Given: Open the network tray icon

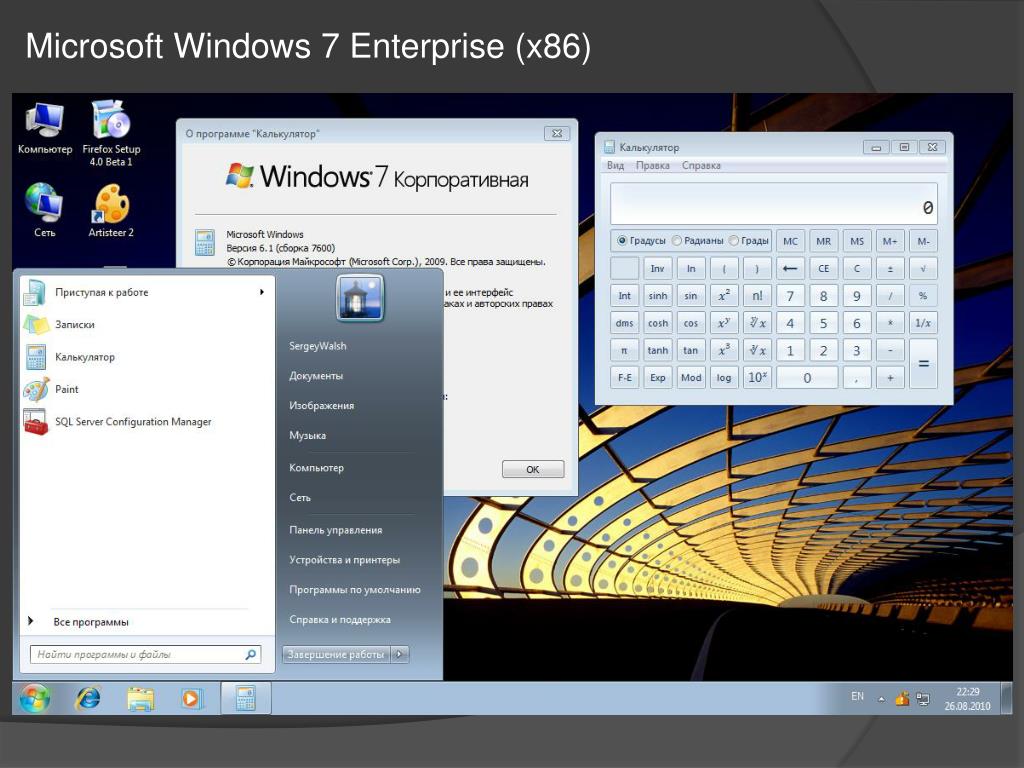Looking at the screenshot, I should coord(923,699).
